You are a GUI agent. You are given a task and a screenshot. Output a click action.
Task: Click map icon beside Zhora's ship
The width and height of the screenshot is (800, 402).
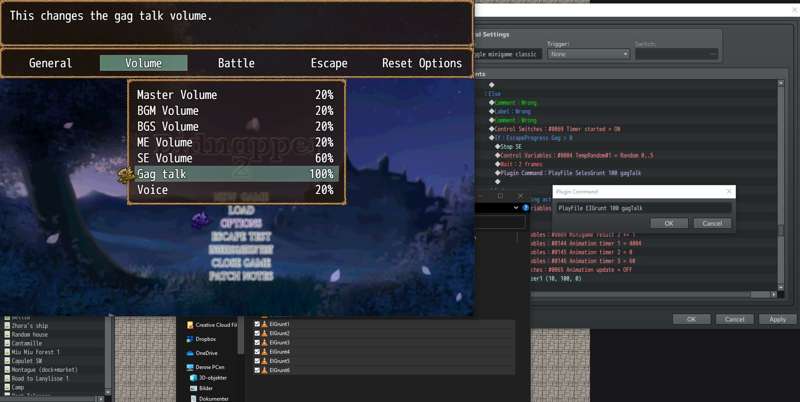point(7,325)
